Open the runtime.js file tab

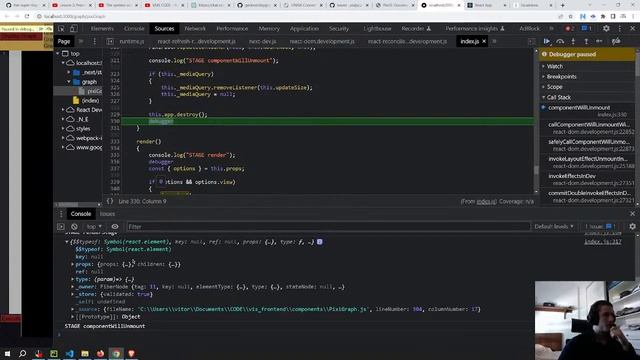tap(132, 41)
